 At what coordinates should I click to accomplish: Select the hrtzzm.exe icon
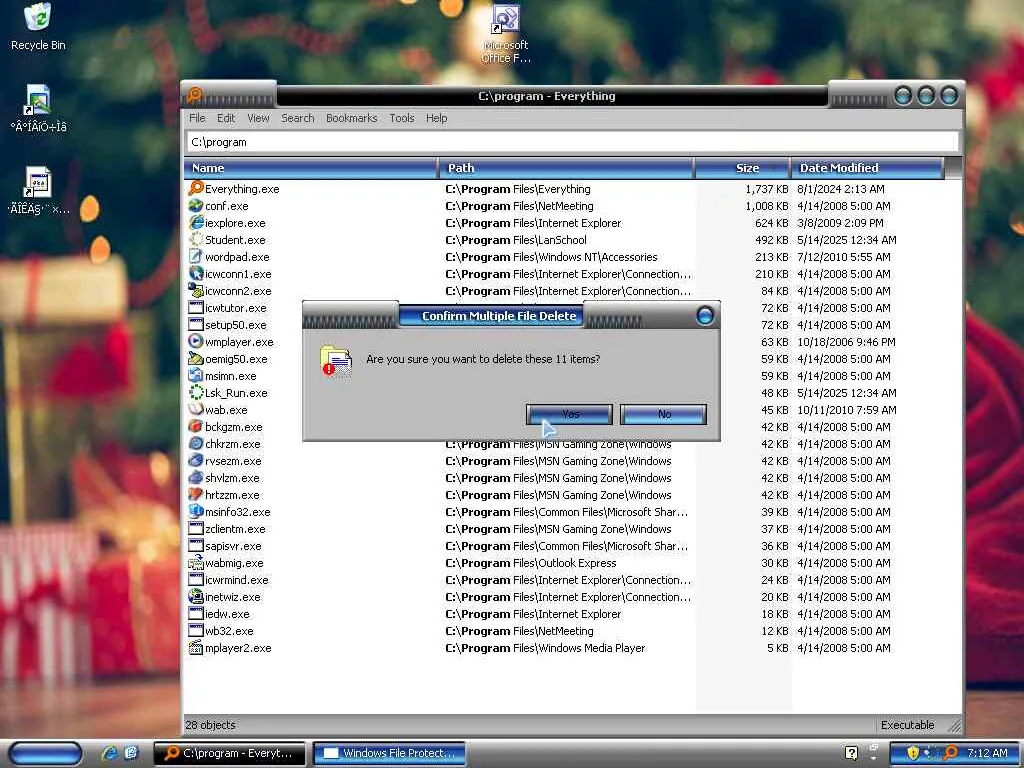point(196,494)
